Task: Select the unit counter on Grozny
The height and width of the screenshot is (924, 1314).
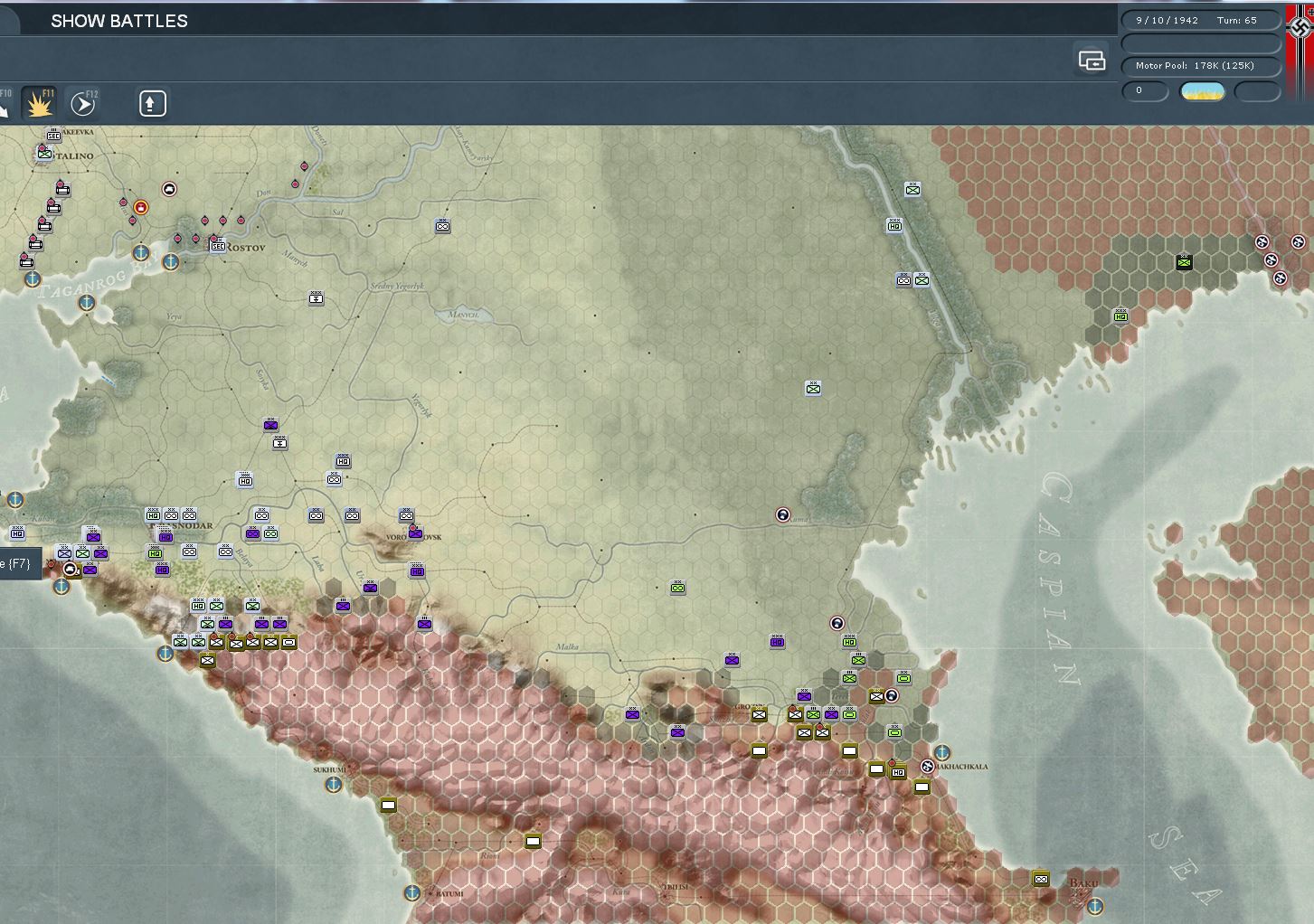Action: click(759, 714)
